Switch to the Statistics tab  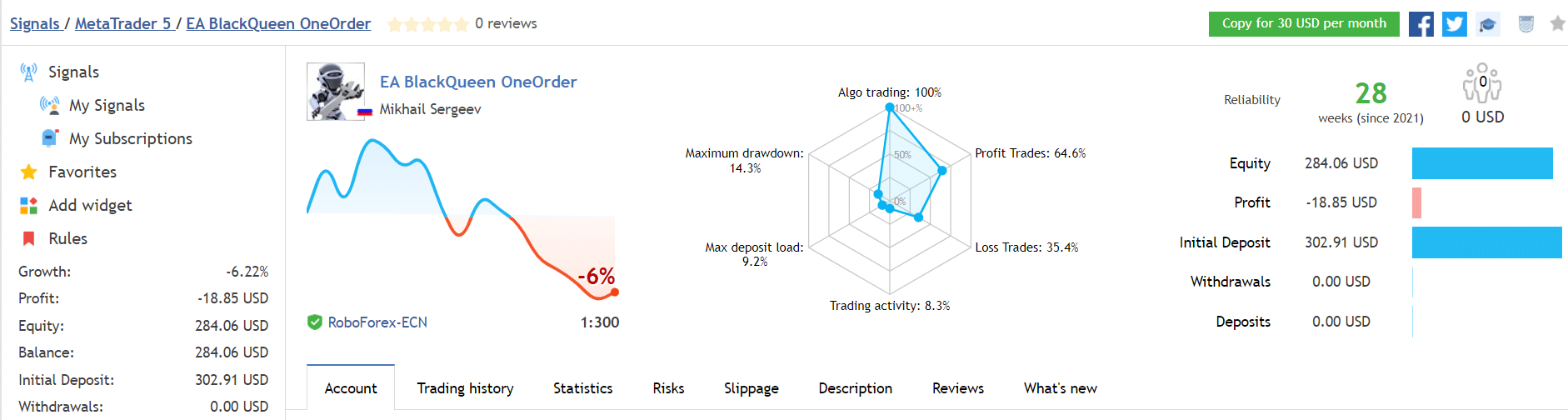coord(582,388)
